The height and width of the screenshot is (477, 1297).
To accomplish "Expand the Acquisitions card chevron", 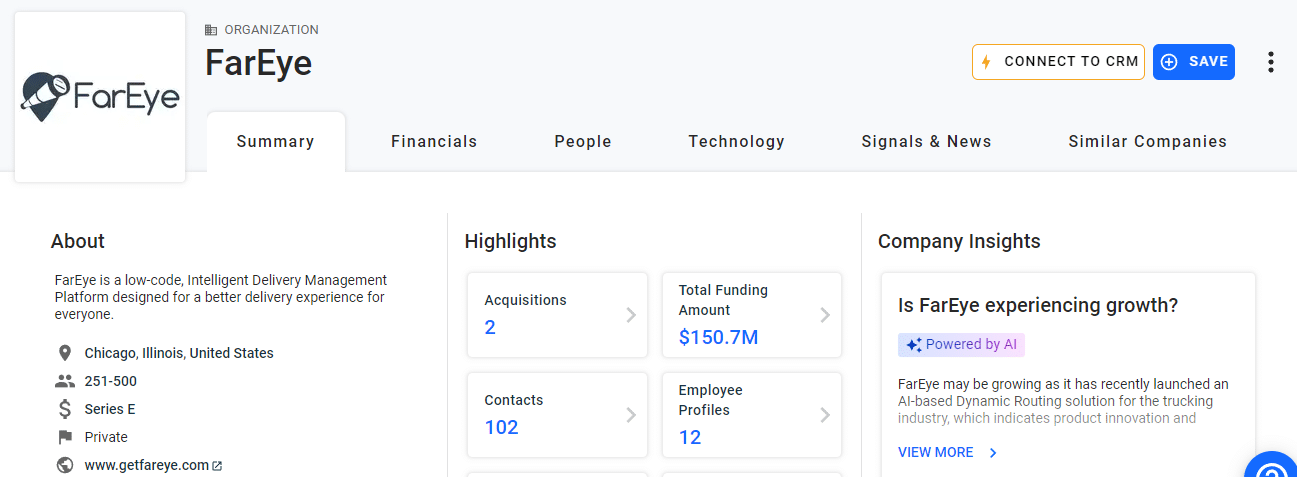I will tap(631, 315).
